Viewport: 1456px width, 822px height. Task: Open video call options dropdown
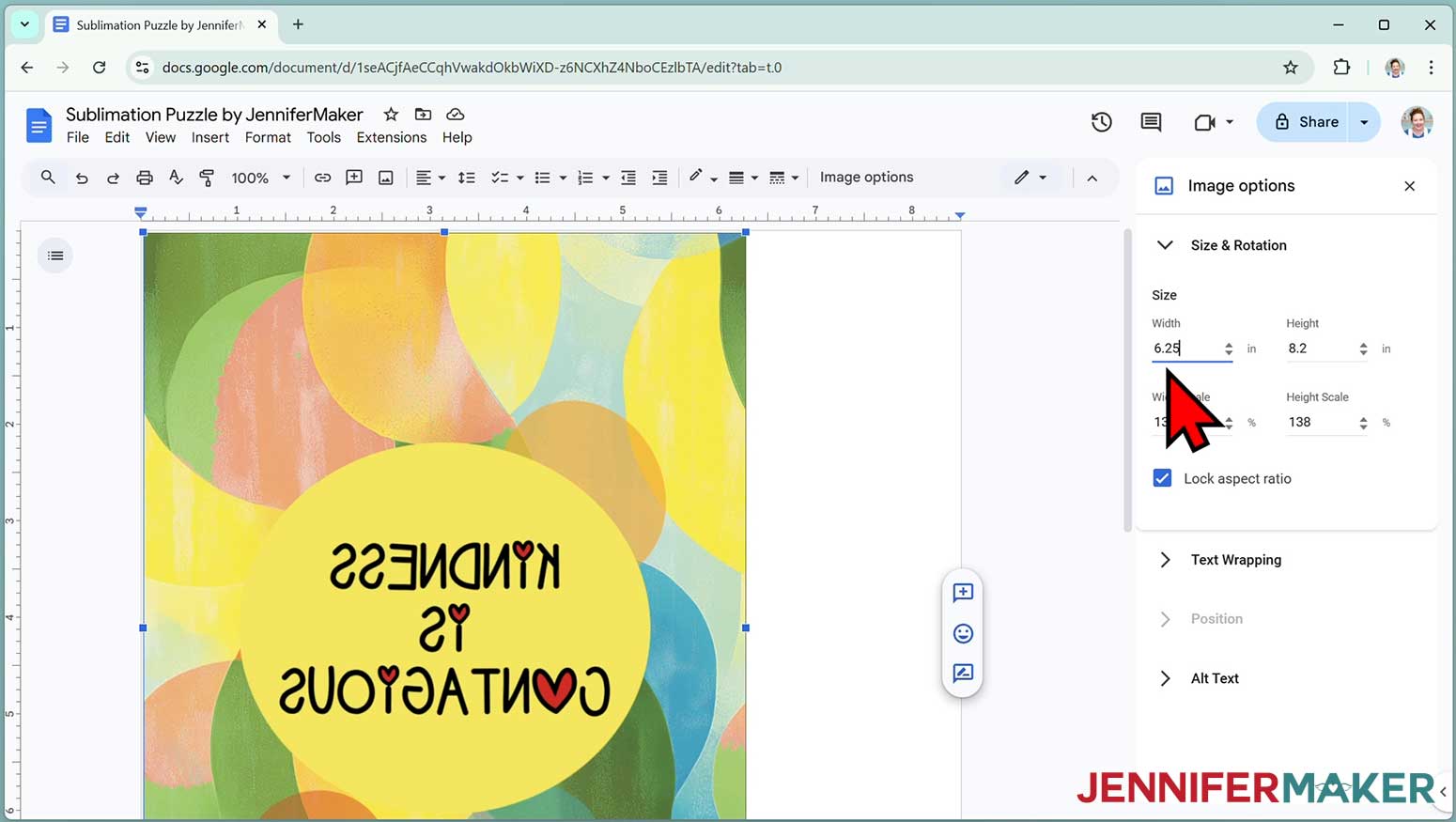tap(1230, 122)
